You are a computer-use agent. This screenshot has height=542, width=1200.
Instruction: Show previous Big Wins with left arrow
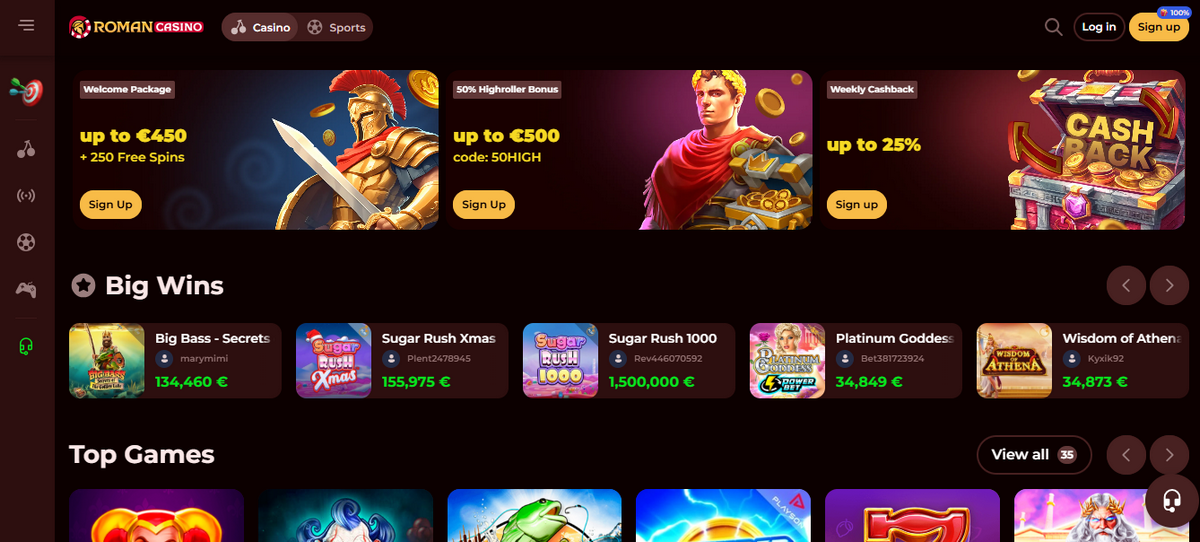[x=1126, y=286]
